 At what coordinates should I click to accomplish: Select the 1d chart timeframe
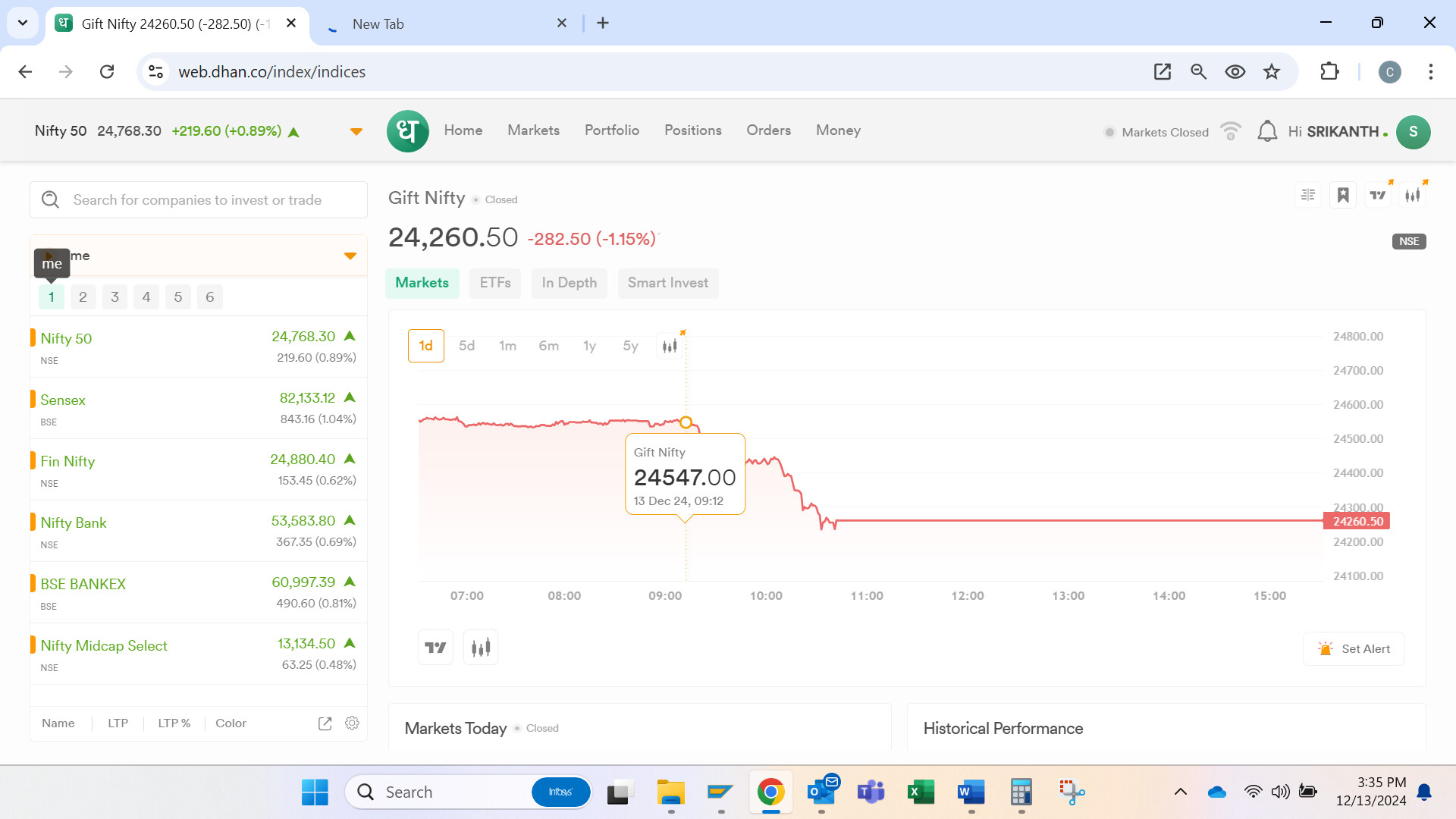tap(425, 346)
